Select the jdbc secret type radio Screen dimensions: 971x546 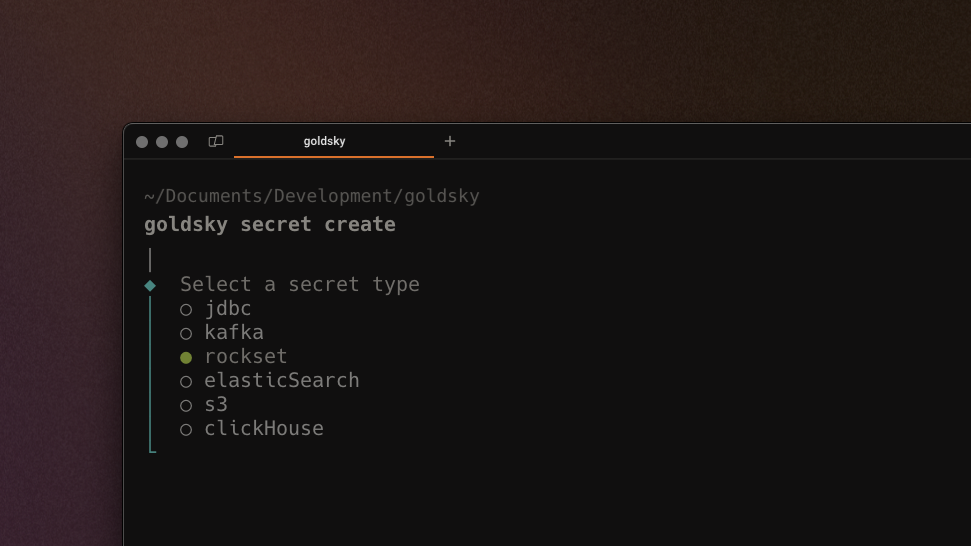pos(186,310)
